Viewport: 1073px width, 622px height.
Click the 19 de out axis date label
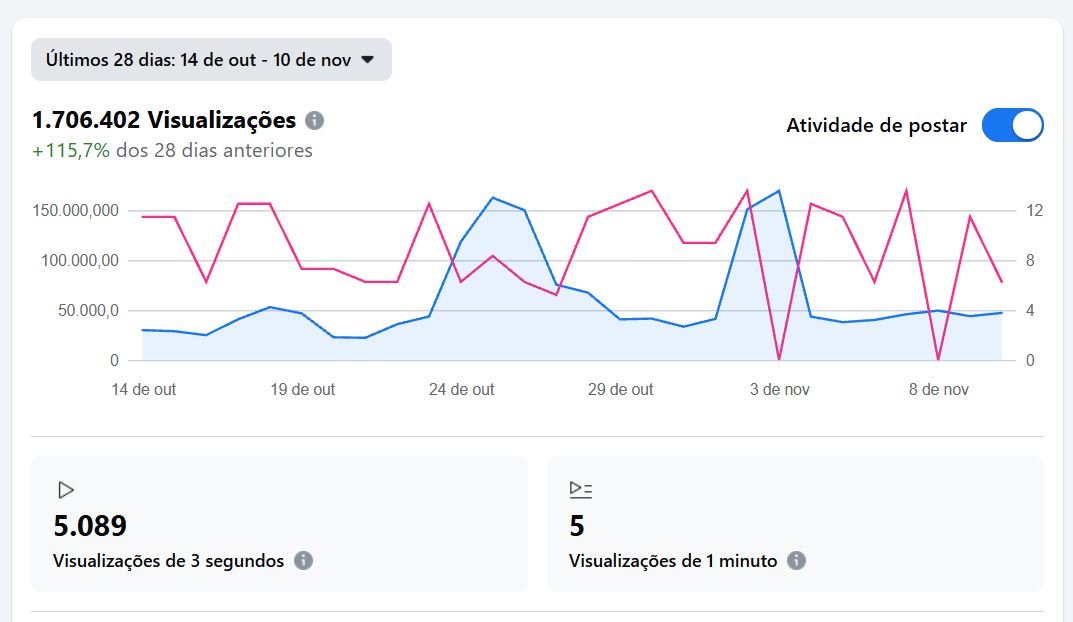(302, 390)
